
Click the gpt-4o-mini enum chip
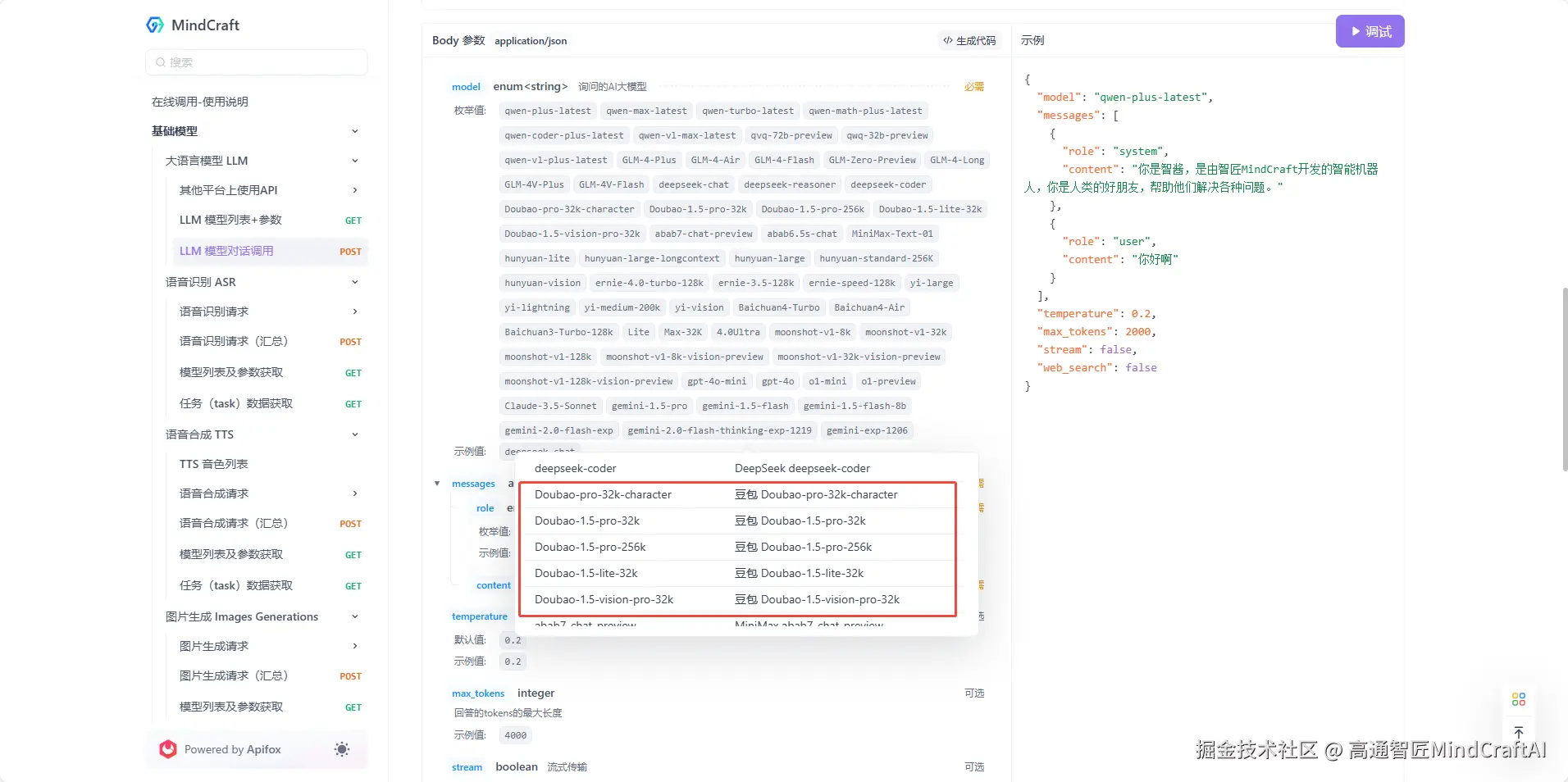tap(717, 381)
